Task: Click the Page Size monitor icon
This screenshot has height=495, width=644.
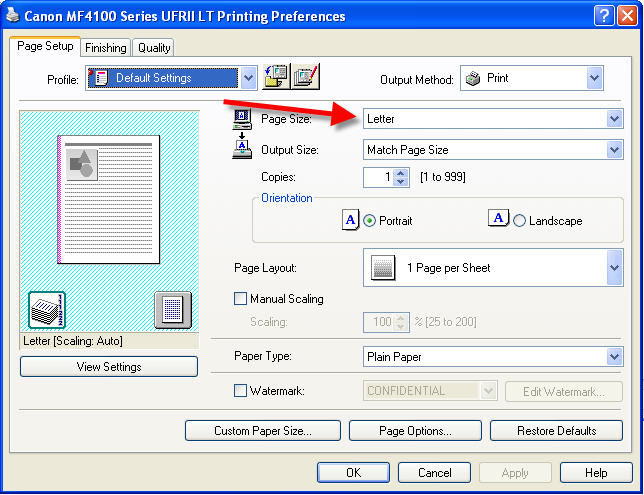Action: (x=242, y=119)
